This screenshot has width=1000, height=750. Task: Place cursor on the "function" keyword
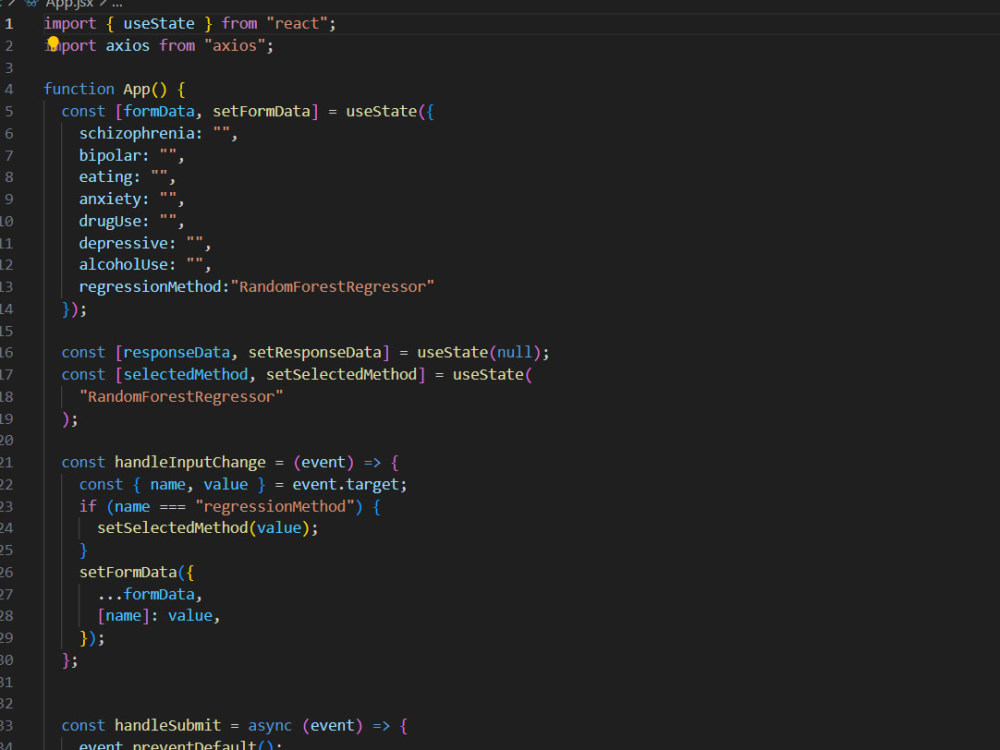tap(78, 89)
